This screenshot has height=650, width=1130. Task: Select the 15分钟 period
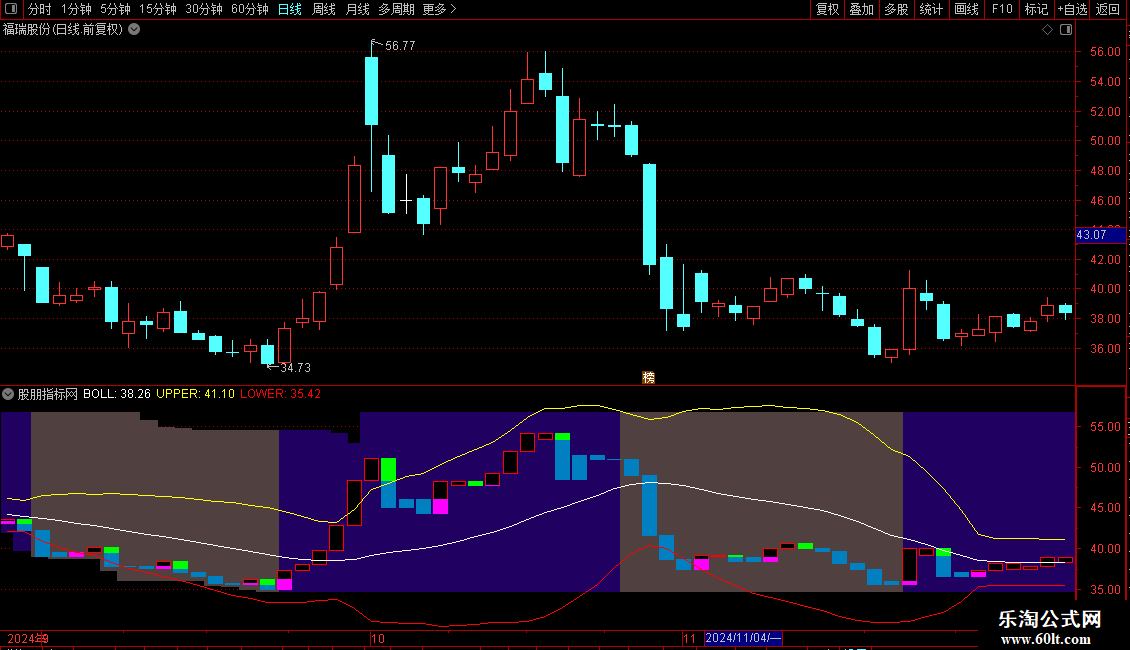[158, 9]
